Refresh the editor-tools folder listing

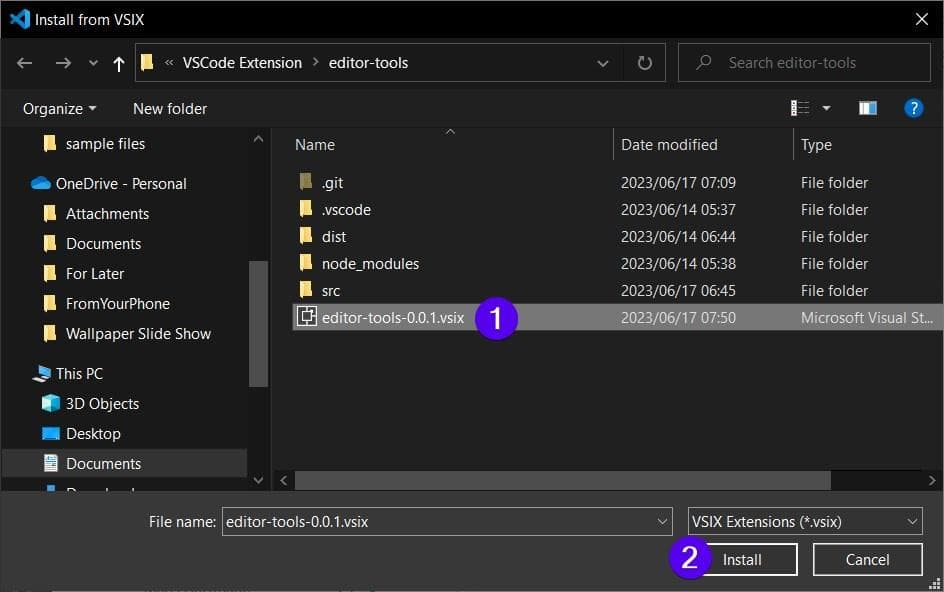pos(644,63)
